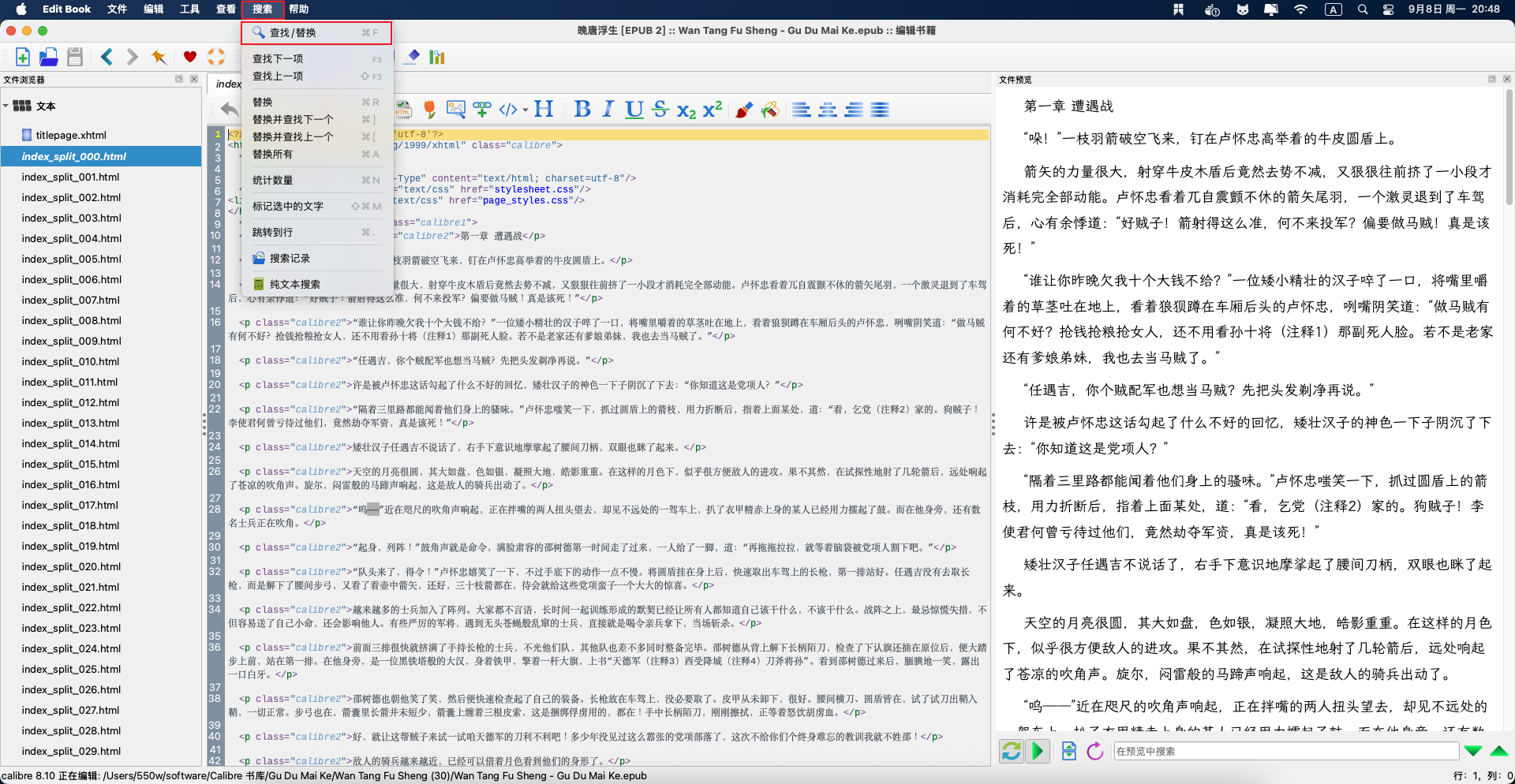Open reports with the bar chart icon
The height and width of the screenshot is (784, 1515).
click(x=436, y=57)
